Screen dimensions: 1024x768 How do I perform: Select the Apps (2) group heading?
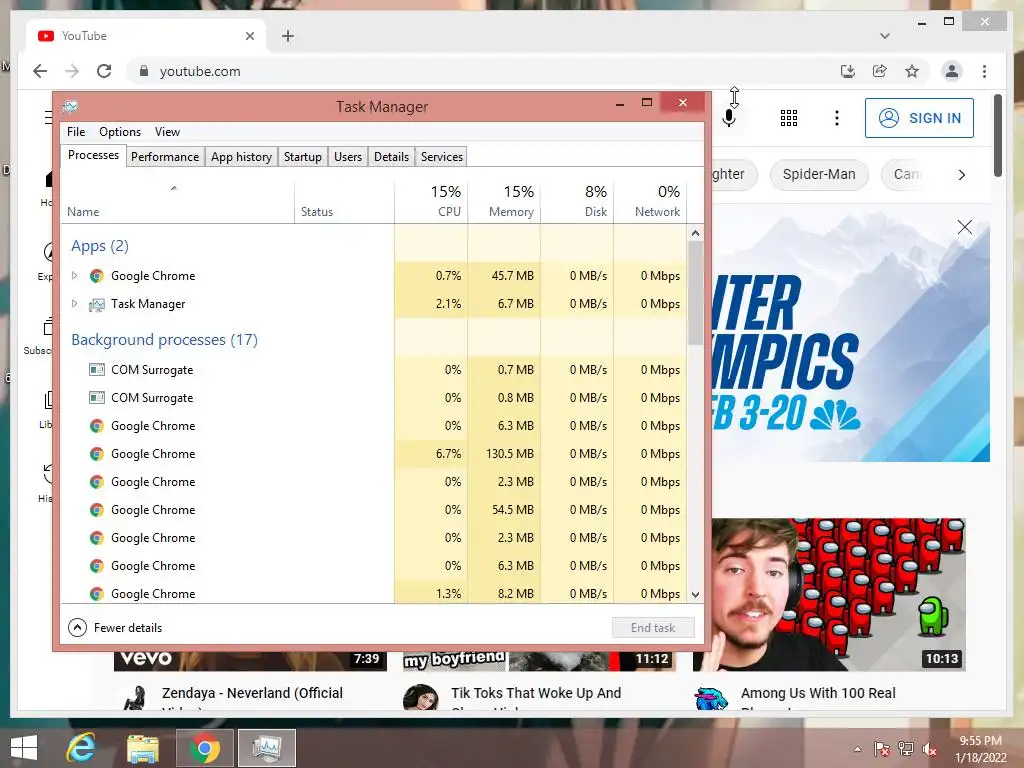point(100,246)
